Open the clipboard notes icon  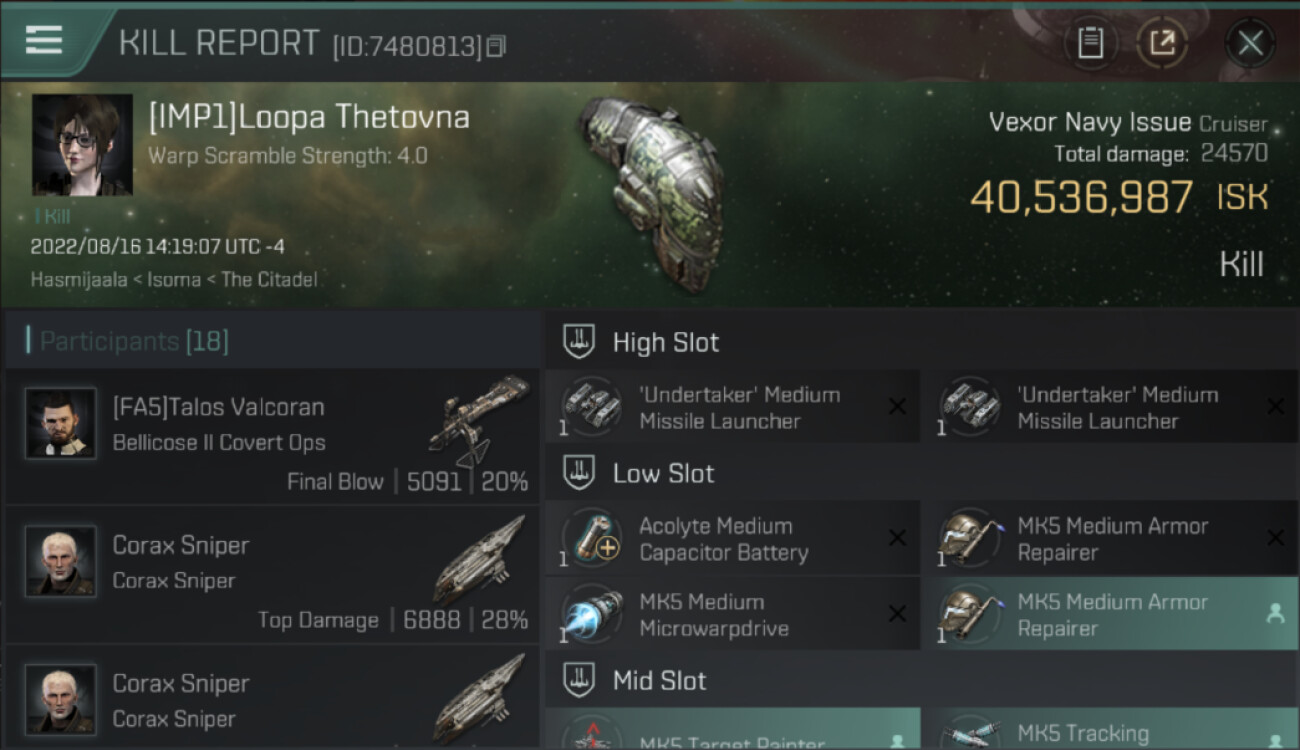tap(1090, 43)
